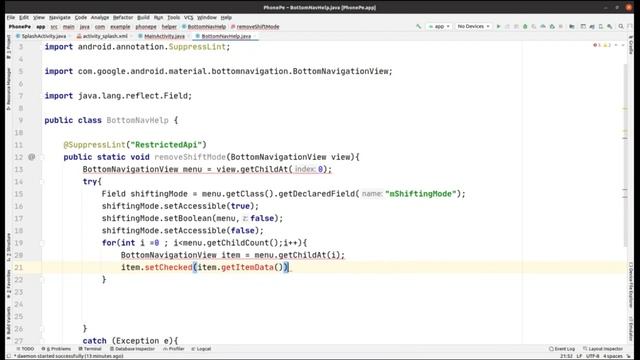
Task: Click the Search Everywhere magnifier icon
Action: pyautogui.click(x=621, y=27)
